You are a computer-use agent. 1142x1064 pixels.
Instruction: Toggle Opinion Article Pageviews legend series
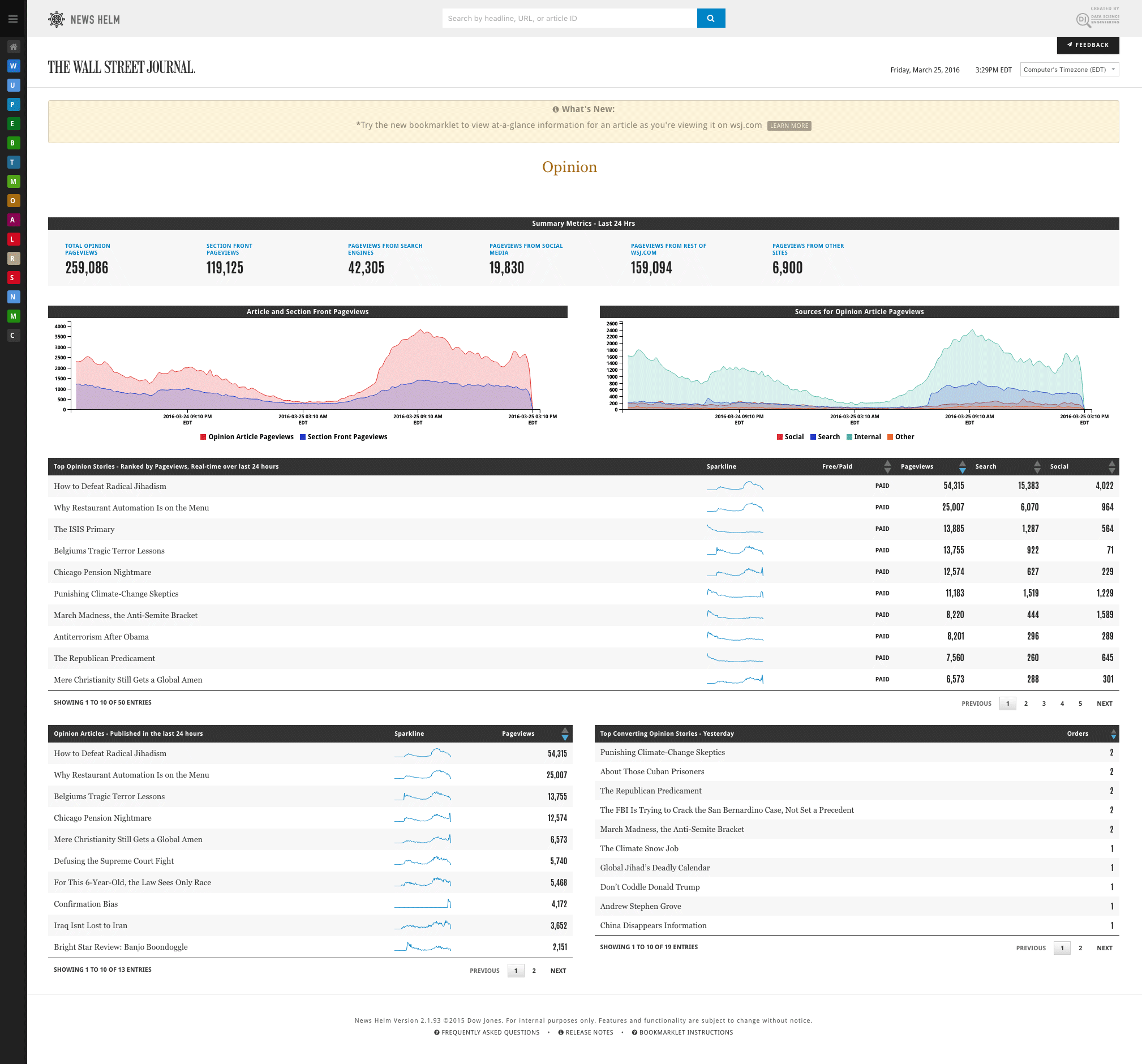click(x=246, y=437)
